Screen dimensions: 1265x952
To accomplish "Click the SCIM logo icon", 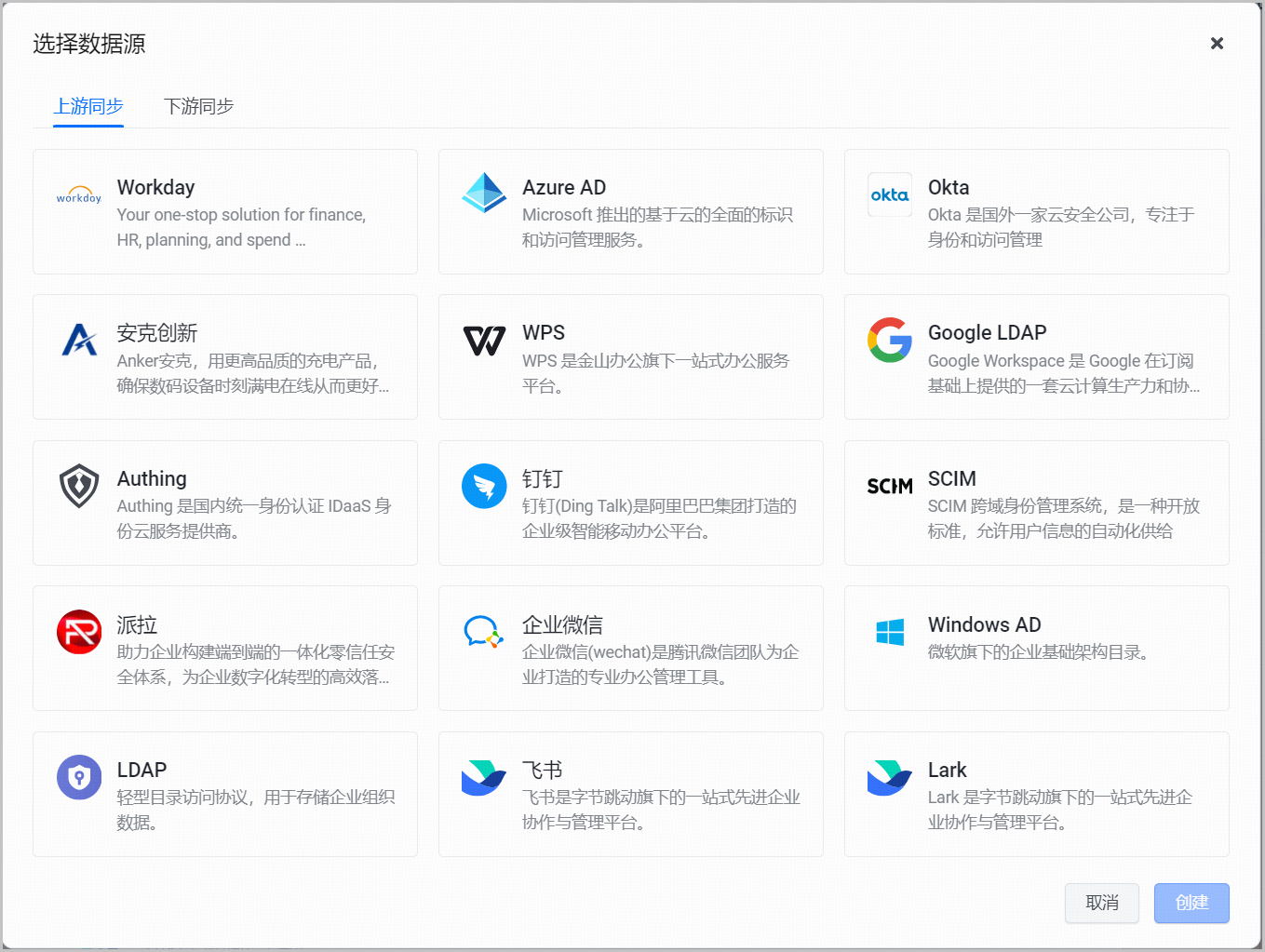I will (x=890, y=486).
